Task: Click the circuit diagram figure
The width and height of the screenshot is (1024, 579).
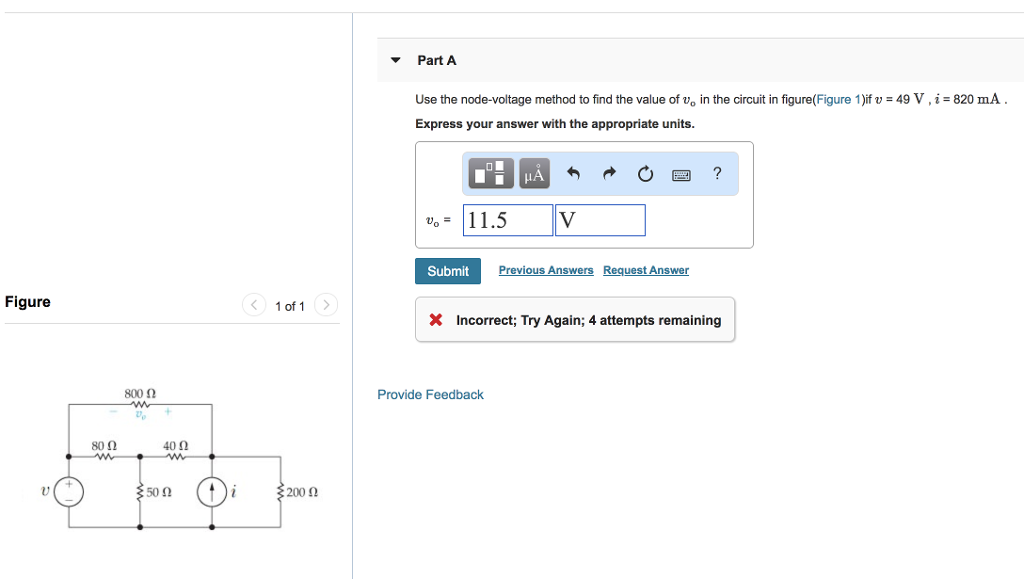Action: (180, 459)
